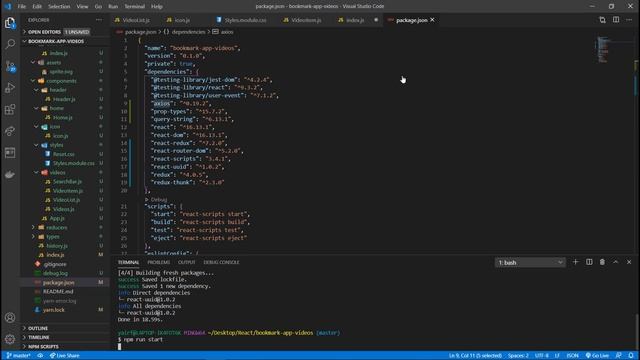Screen dimensions: 640x360
Task: Open the Help menu
Action: (157, 7)
